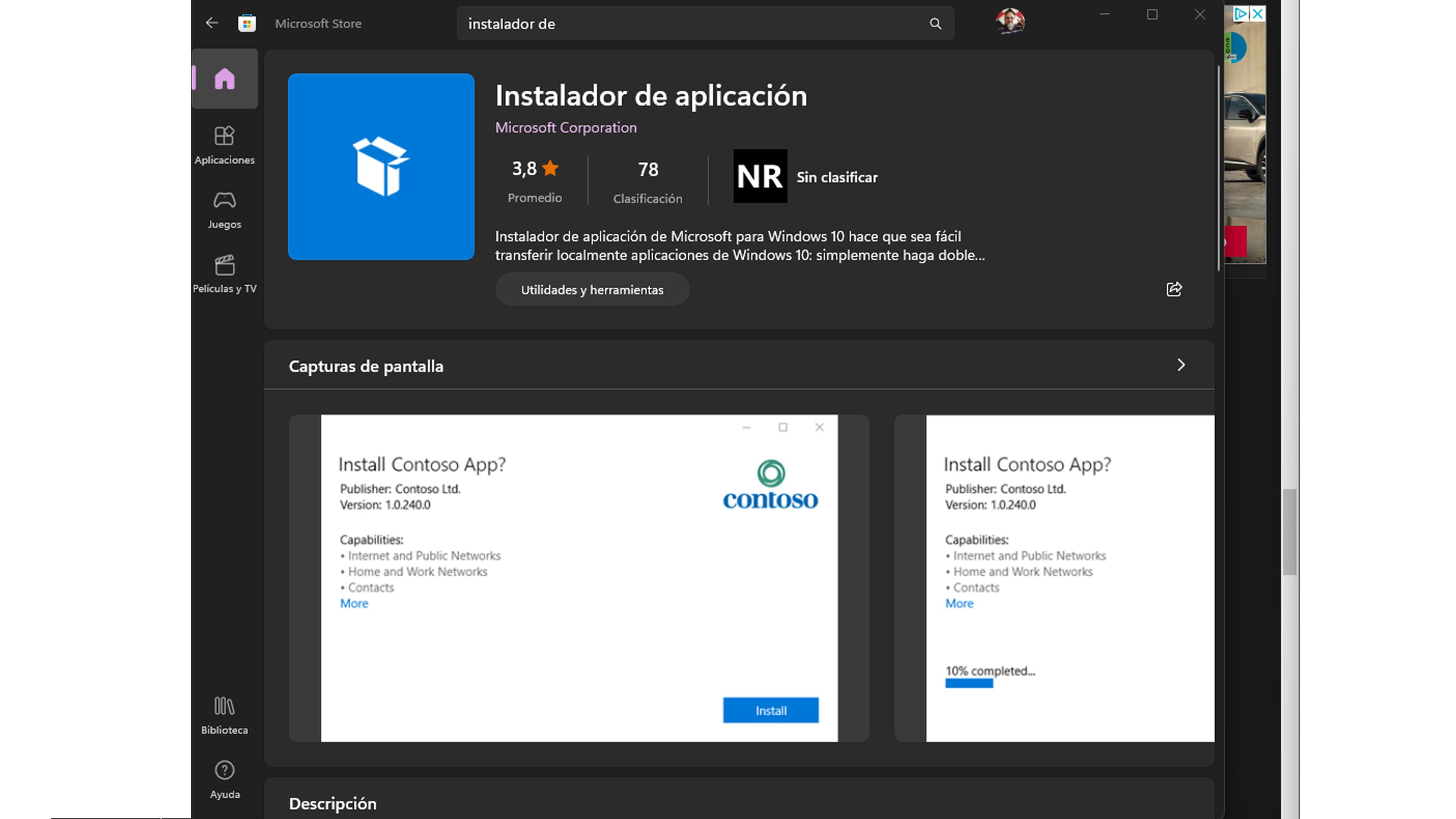This screenshot has height=819, width=1456.
Task: Click the Instalador de aplicación title
Action: click(651, 96)
